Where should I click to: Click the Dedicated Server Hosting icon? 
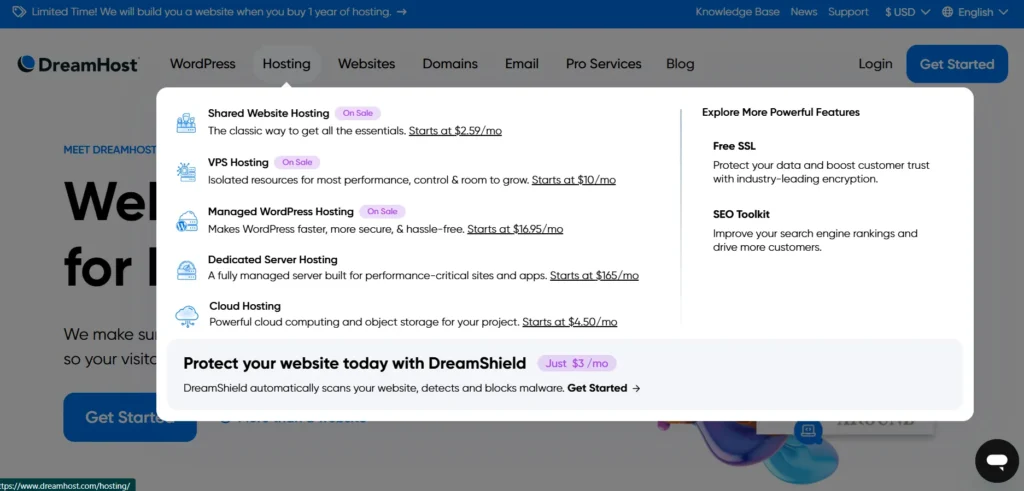[186, 269]
